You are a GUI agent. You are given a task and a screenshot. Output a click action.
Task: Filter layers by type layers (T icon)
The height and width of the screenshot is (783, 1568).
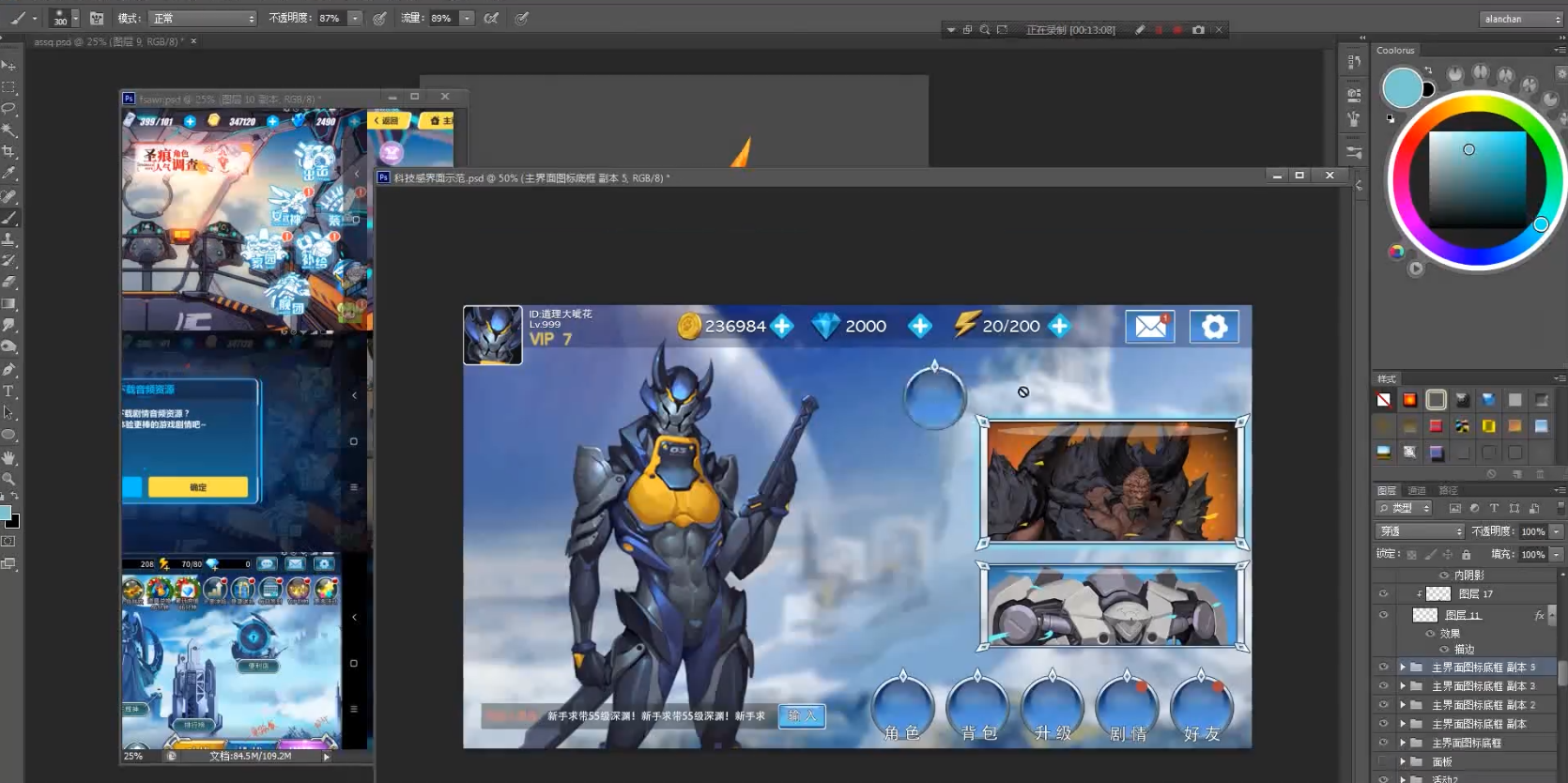tap(1494, 508)
